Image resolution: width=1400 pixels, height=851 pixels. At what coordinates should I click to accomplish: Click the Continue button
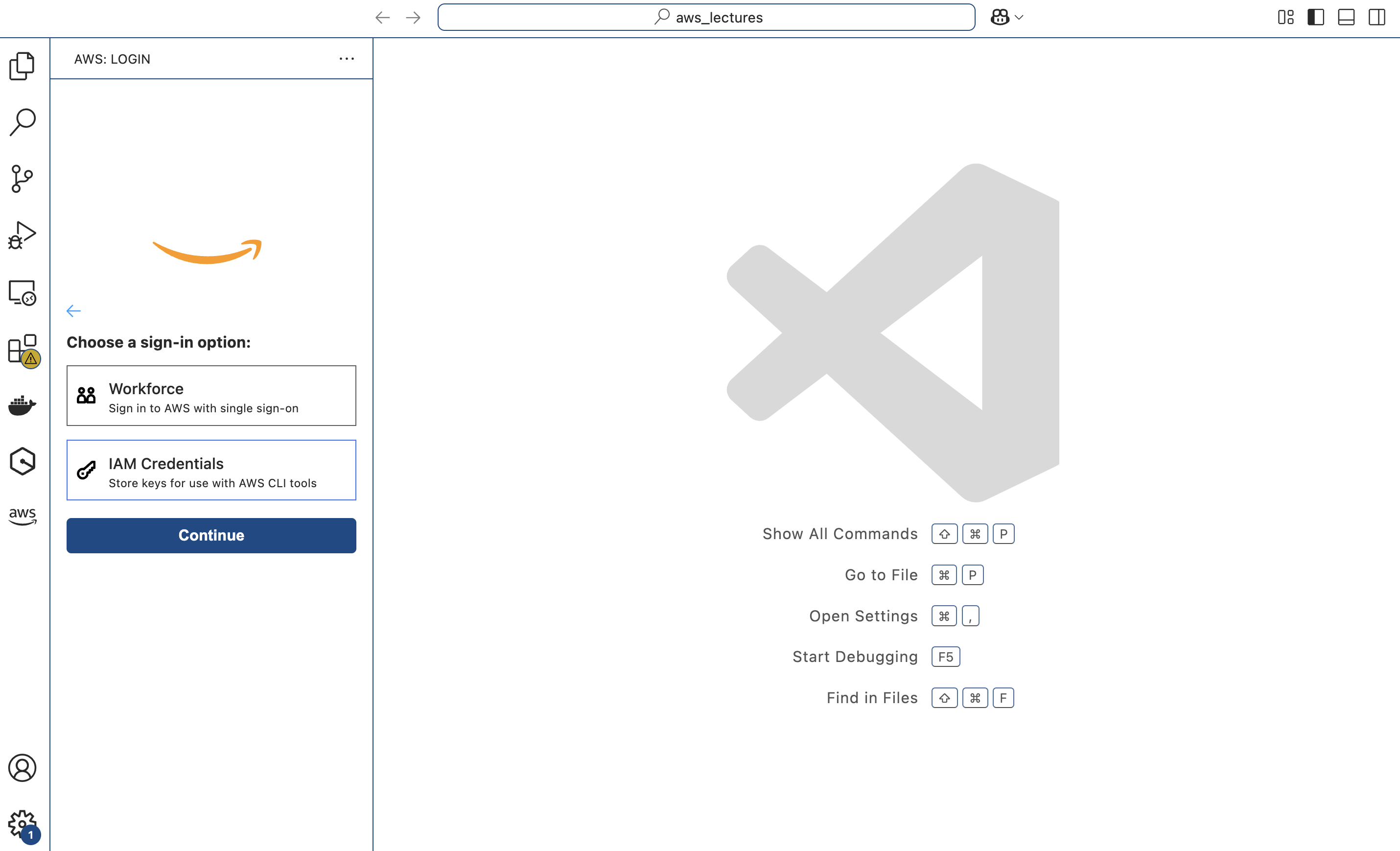tap(211, 536)
